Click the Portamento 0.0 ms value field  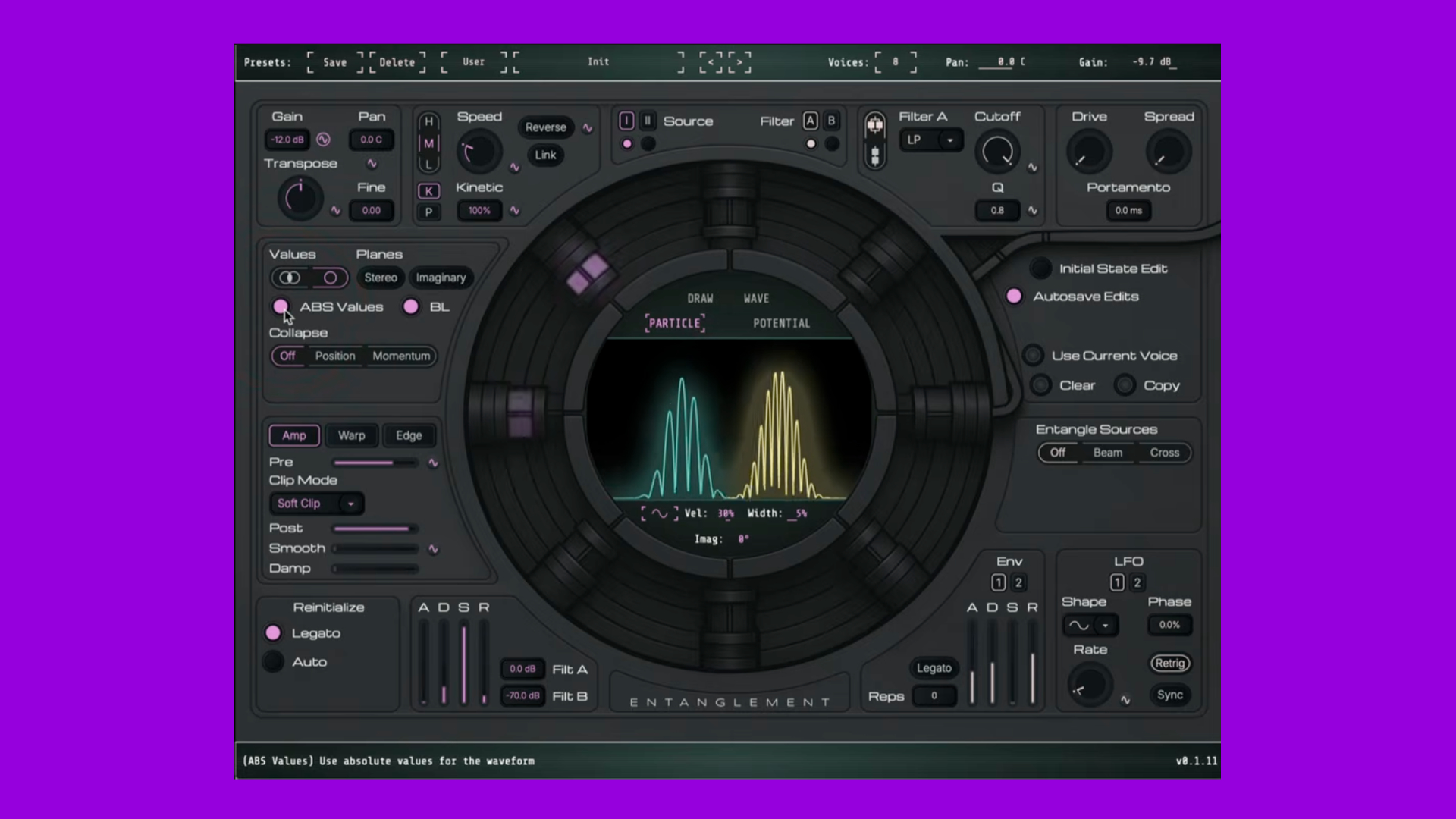1128,211
